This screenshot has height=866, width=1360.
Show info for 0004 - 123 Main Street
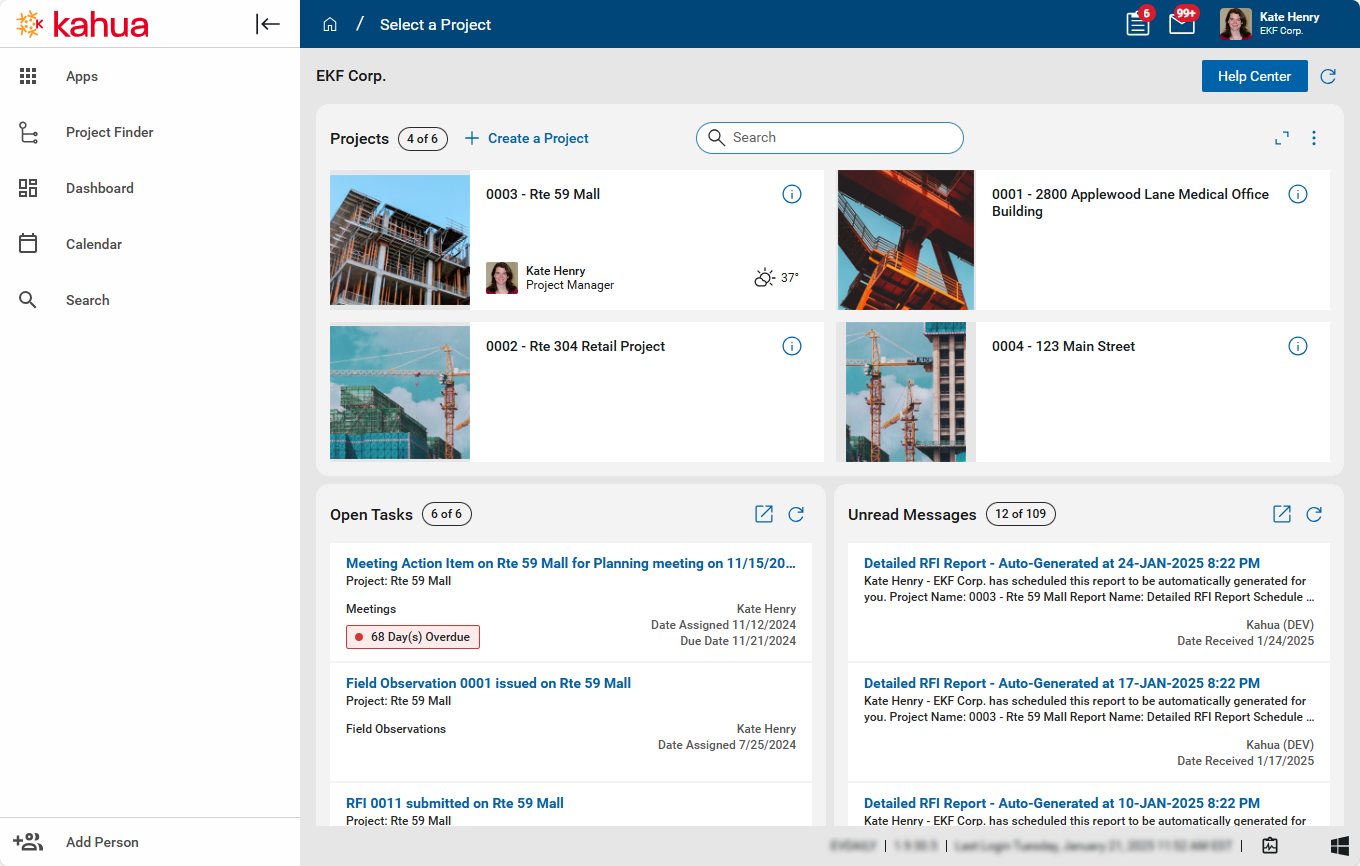[1297, 346]
